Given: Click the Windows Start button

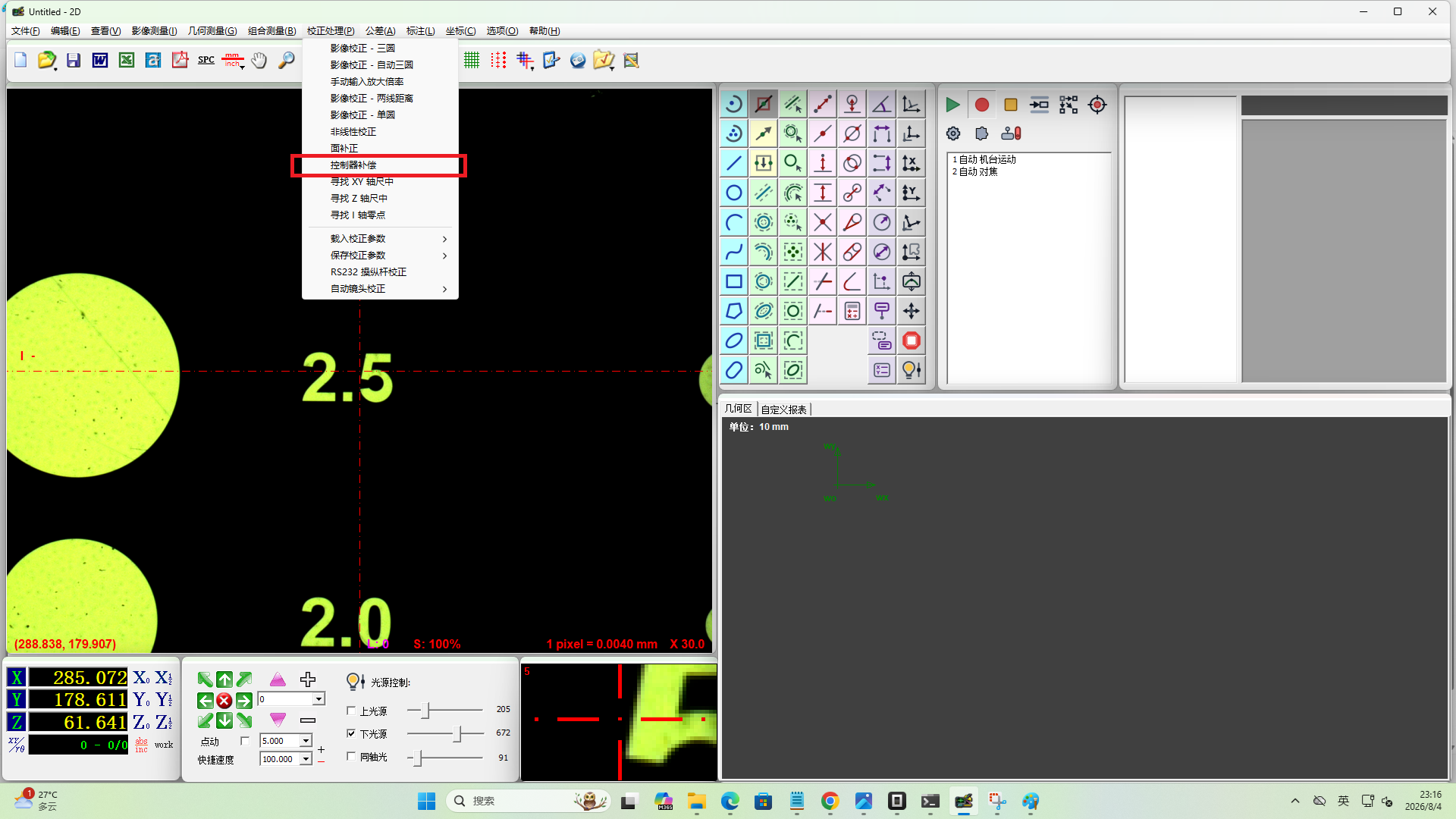Looking at the screenshot, I should pyautogui.click(x=426, y=801).
